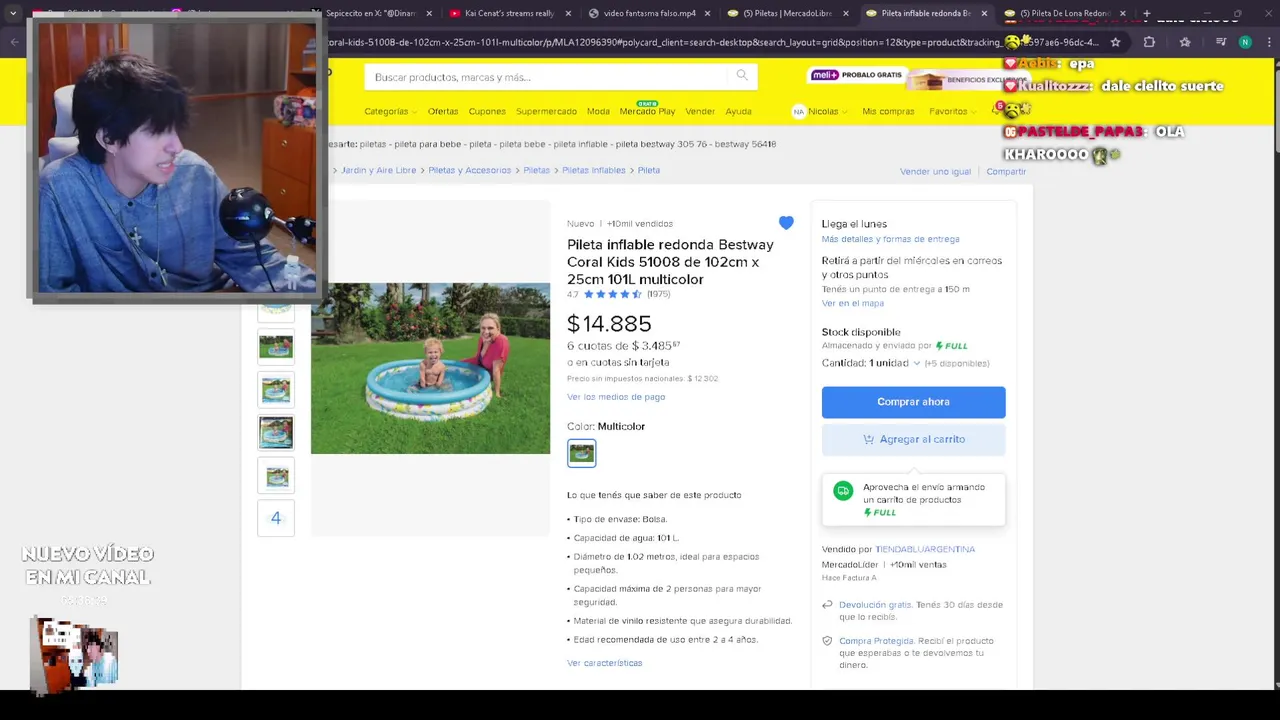The width and height of the screenshot is (1280, 720).
Task: Click the Meli+ Probalo Gratis banner
Action: click(x=856, y=75)
